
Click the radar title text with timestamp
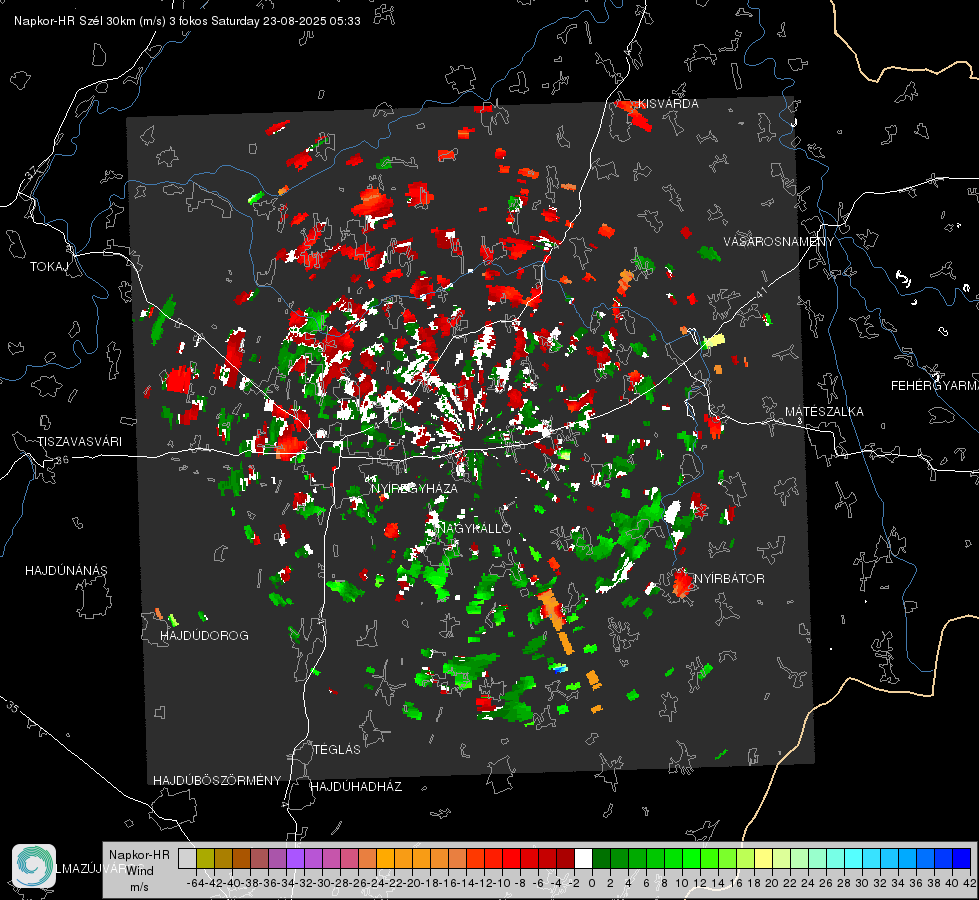point(187,21)
